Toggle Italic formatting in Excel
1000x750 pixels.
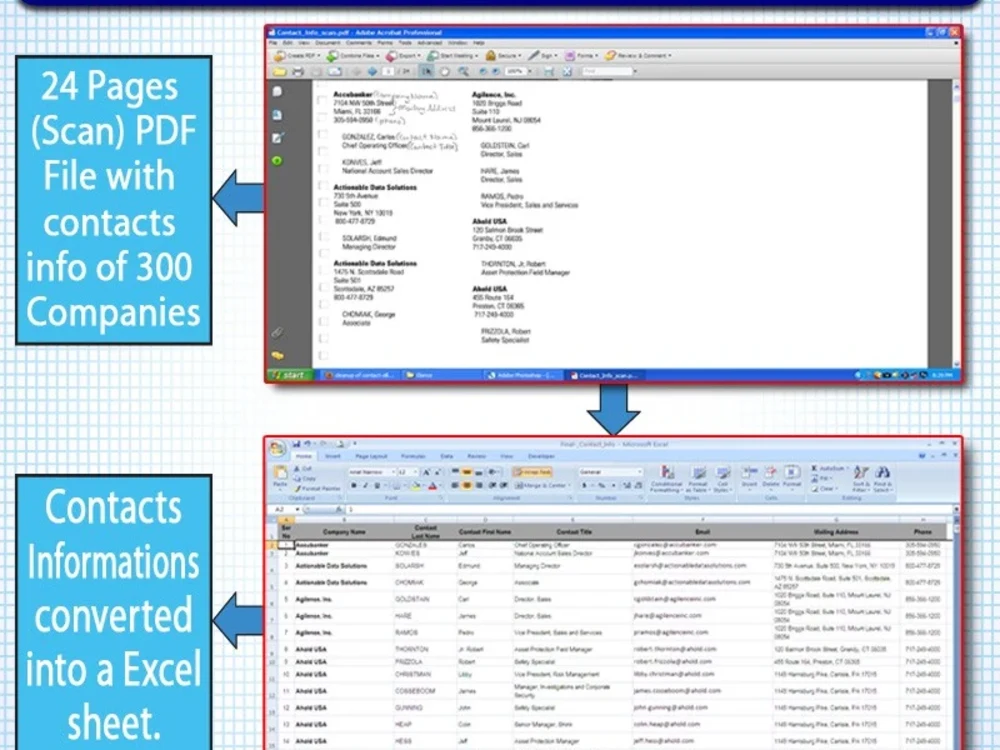(x=365, y=486)
